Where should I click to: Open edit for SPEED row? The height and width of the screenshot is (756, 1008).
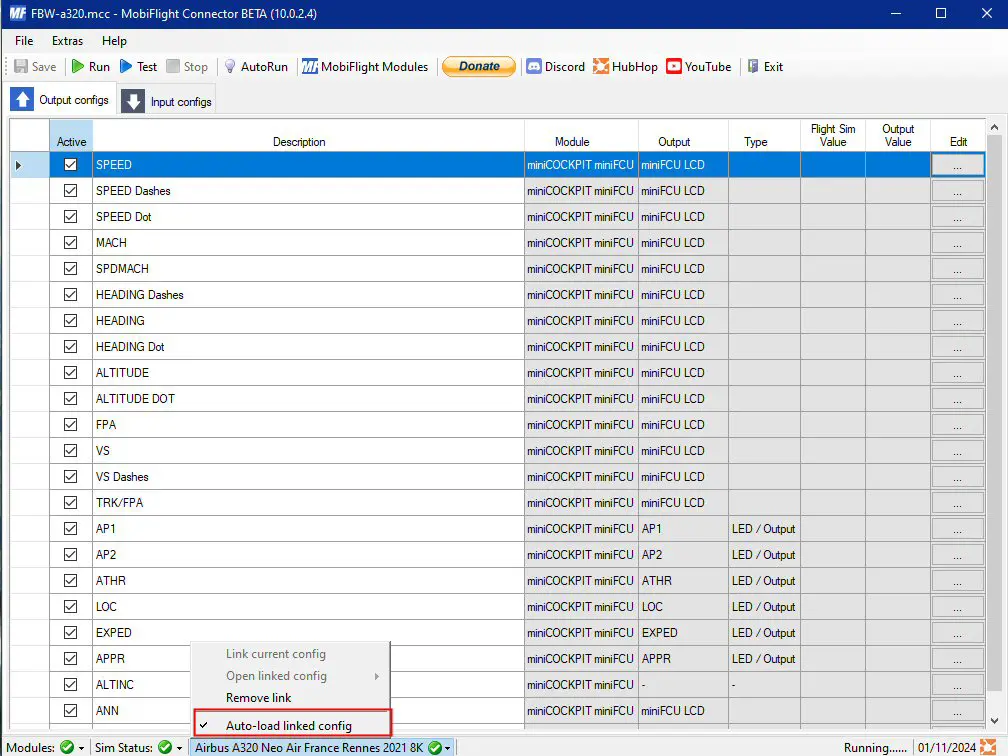coord(957,165)
